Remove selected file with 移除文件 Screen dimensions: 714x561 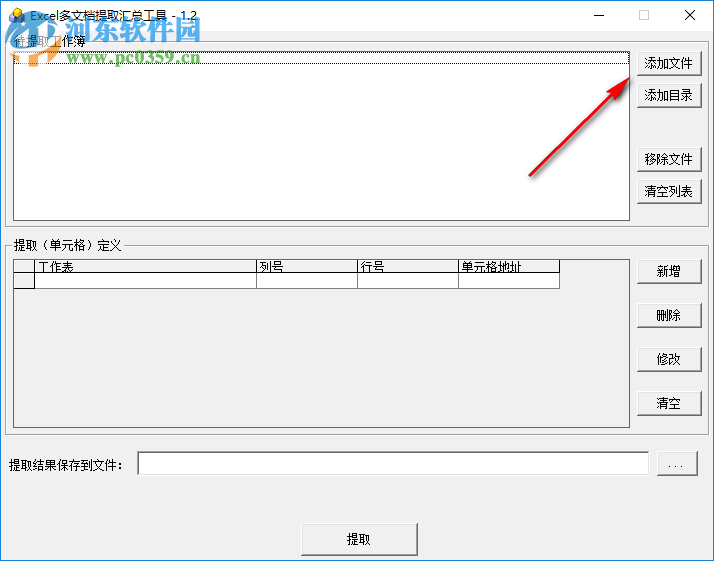(668, 159)
